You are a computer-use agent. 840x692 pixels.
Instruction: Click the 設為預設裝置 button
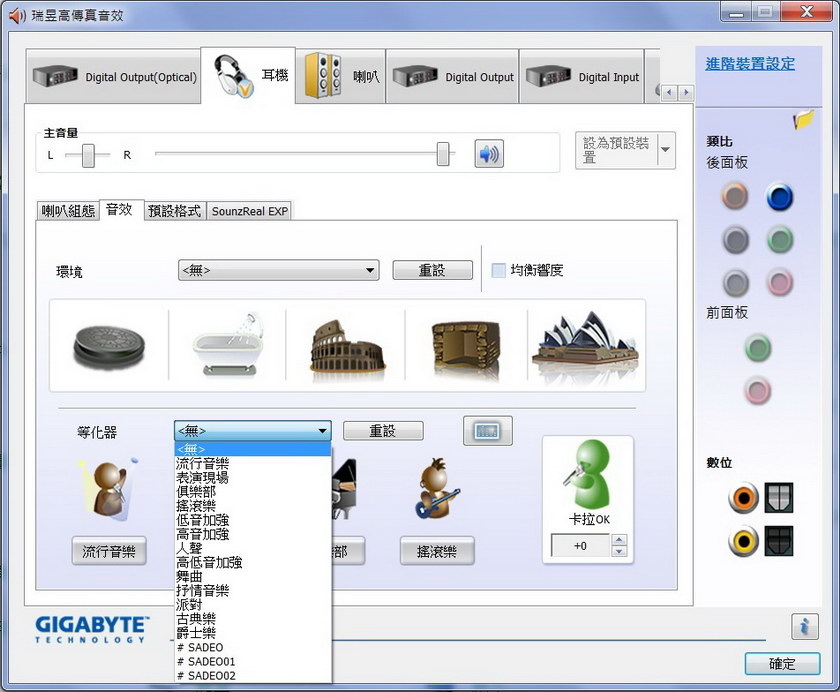click(x=616, y=150)
